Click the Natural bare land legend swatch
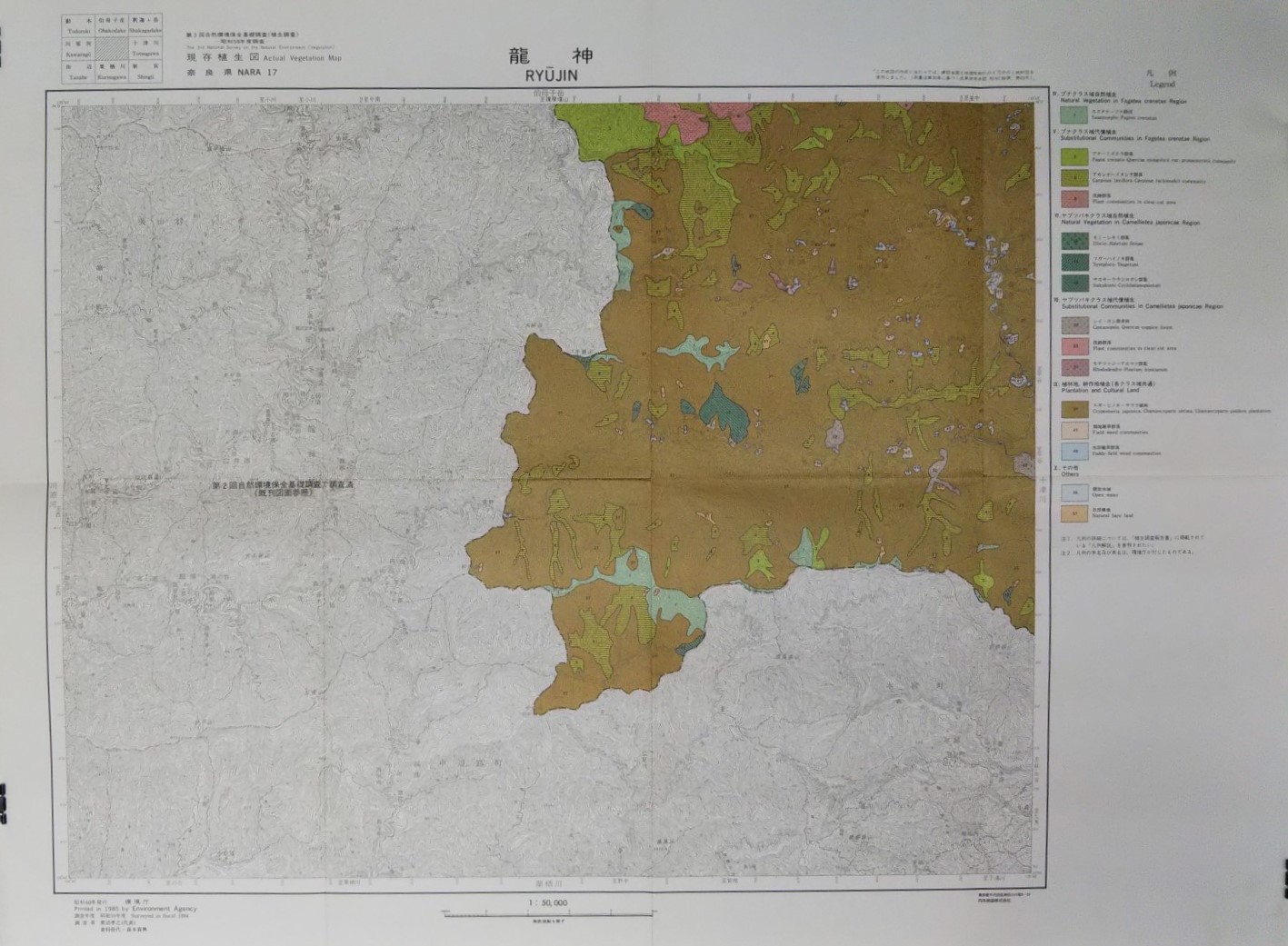This screenshot has width=1288, height=946. pyautogui.click(x=1073, y=513)
